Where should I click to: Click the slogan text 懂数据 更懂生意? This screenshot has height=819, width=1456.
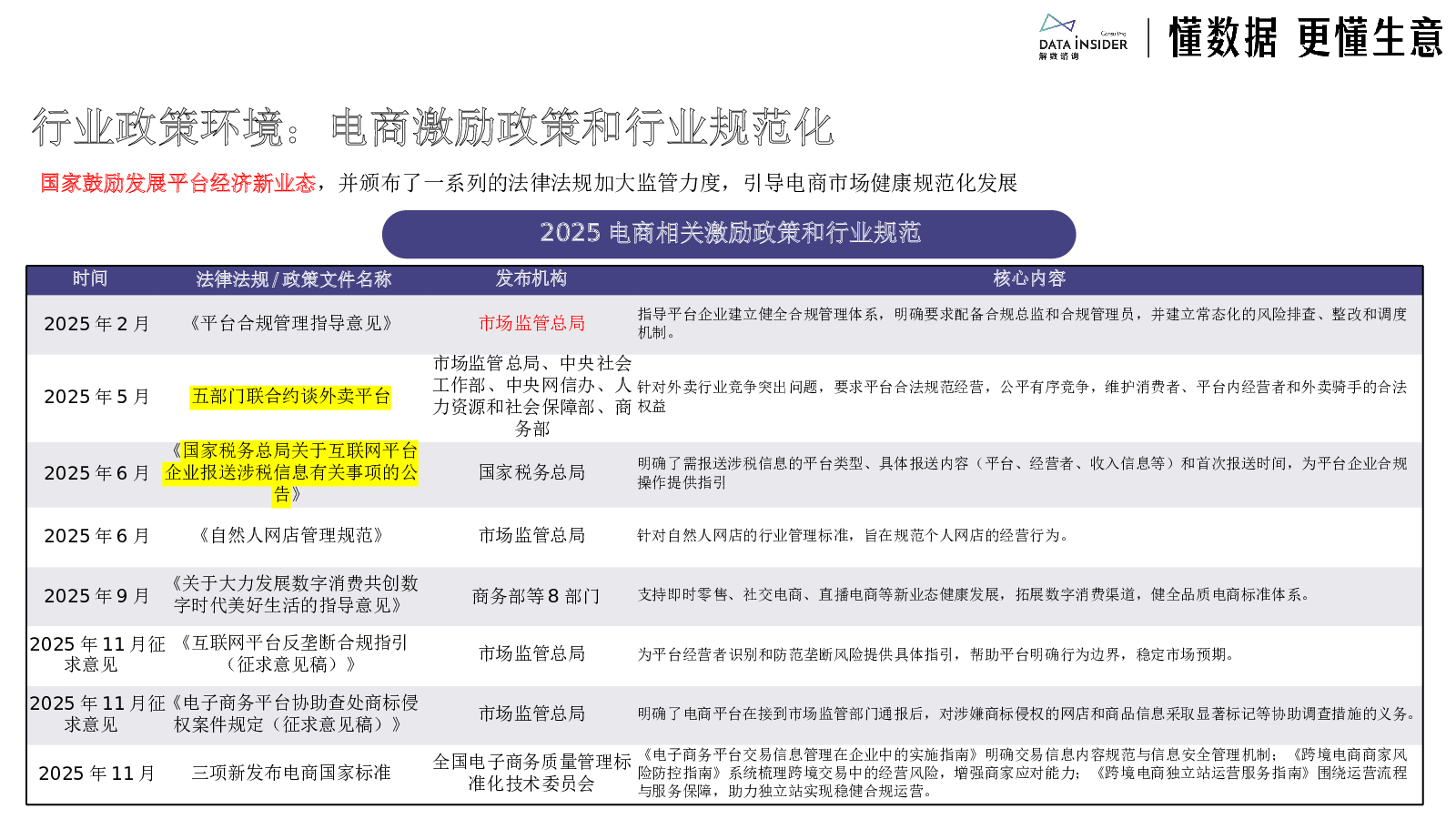pyautogui.click(x=1305, y=38)
